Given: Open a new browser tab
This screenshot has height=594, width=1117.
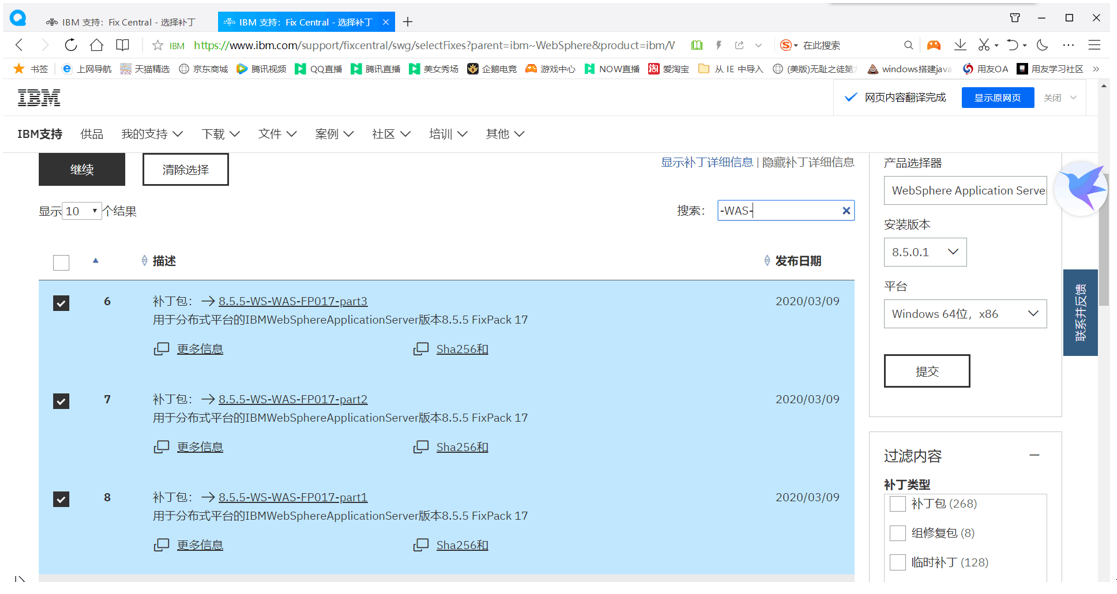Looking at the screenshot, I should pos(407,21).
